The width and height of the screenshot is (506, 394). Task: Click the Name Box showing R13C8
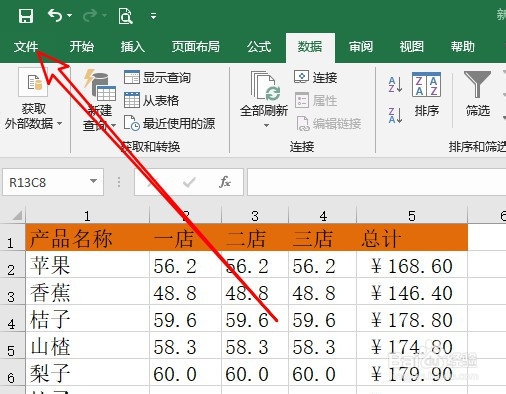[47, 182]
